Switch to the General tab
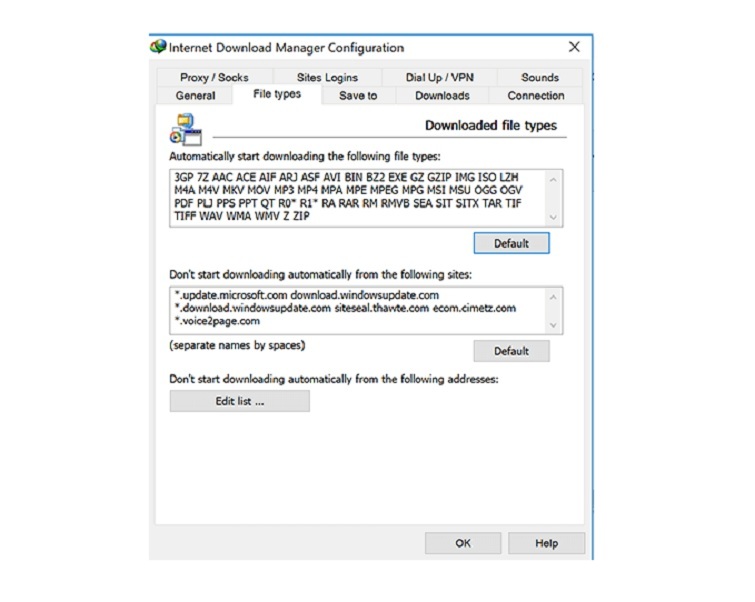755x602 pixels. (x=195, y=96)
